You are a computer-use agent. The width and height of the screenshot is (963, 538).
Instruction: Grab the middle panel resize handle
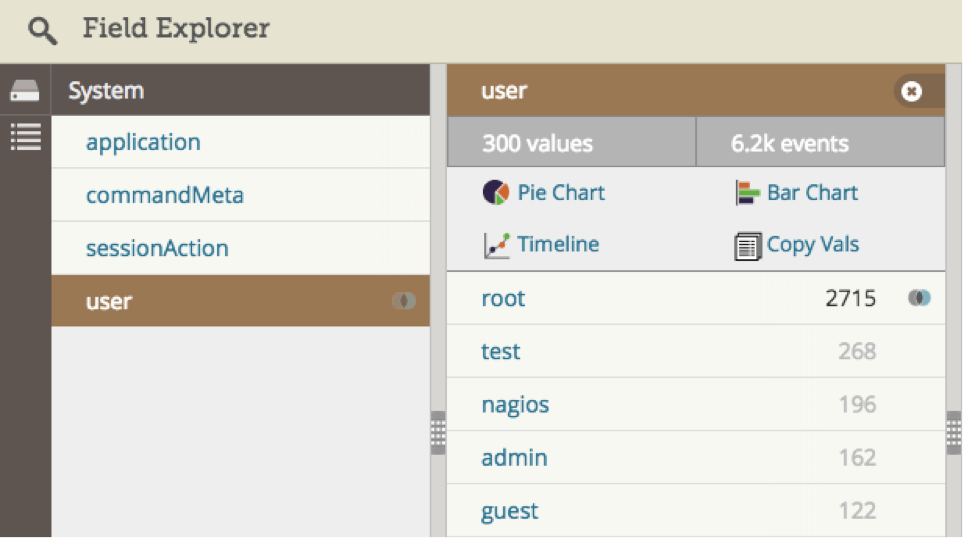tap(438, 432)
